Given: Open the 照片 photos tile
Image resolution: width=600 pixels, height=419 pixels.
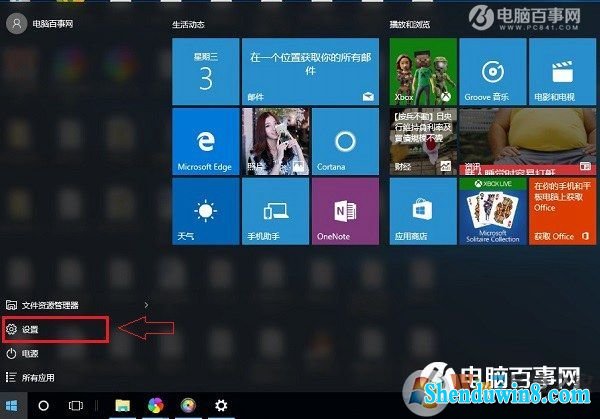Looking at the screenshot, I should coord(276,141).
